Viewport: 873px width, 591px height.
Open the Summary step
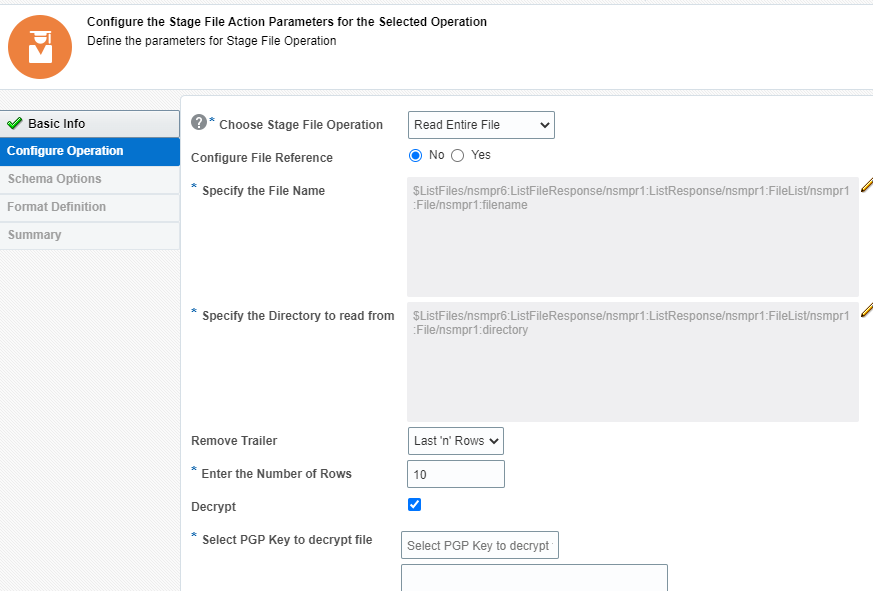pyautogui.click(x=90, y=235)
